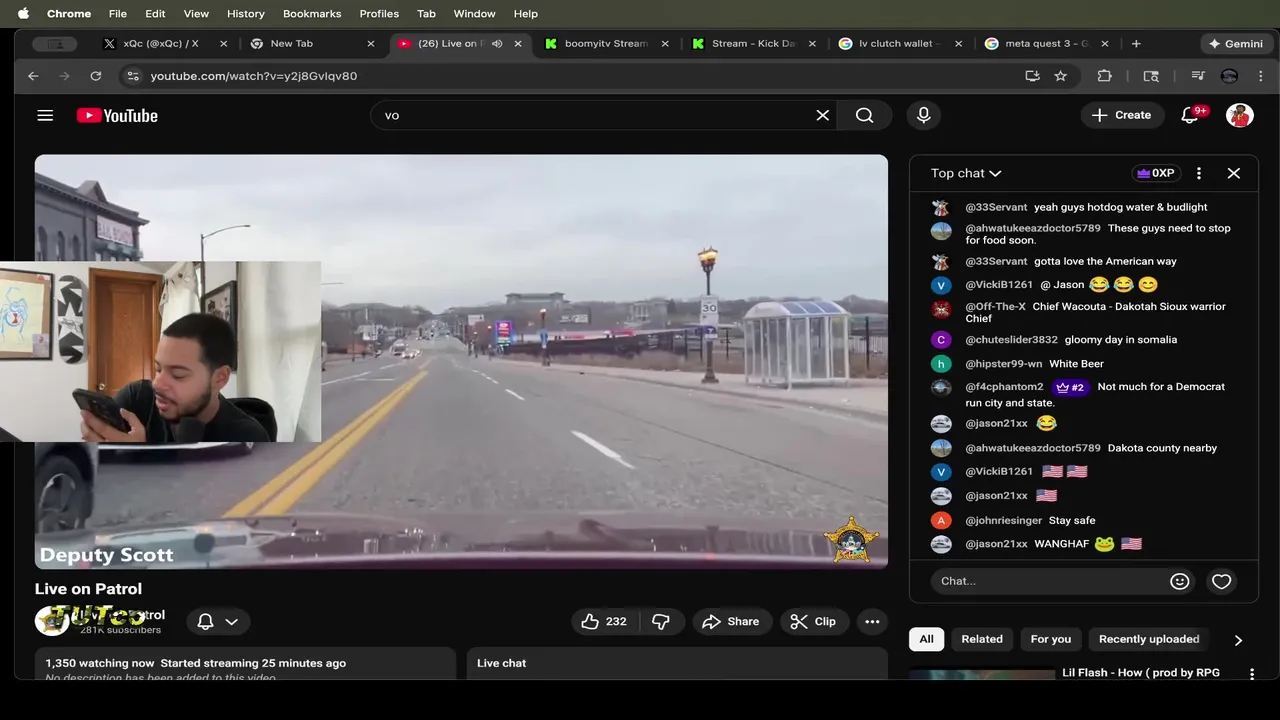Click the Live on Patrol video player

pyautogui.click(x=461, y=361)
